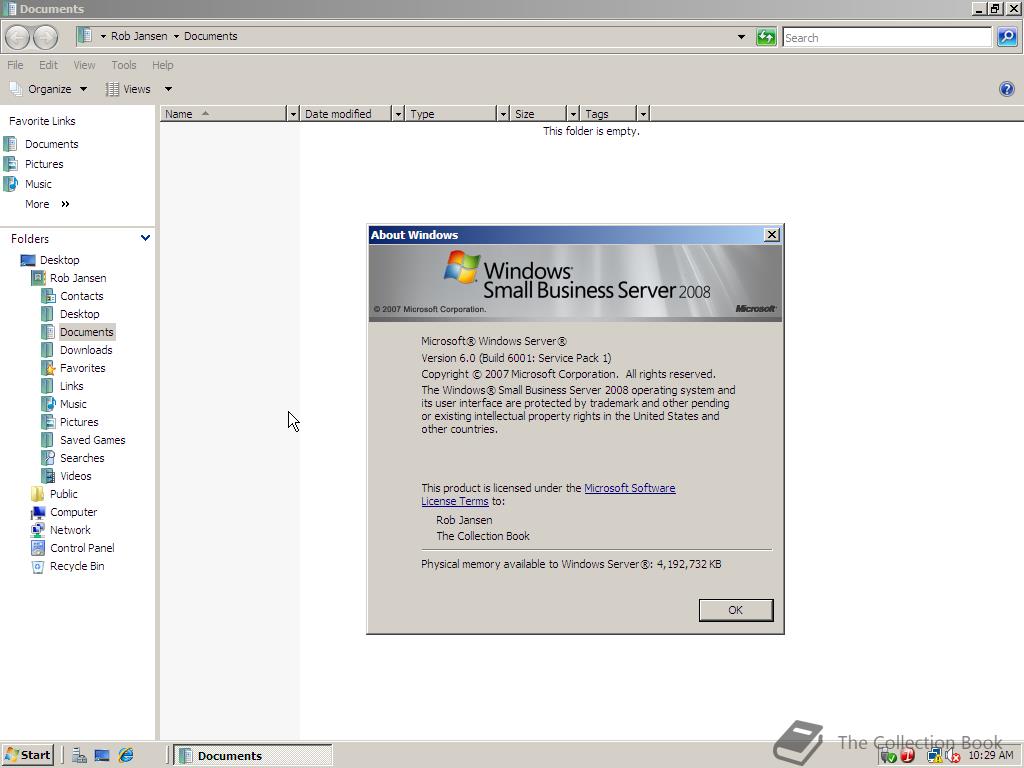This screenshot has width=1024, height=768.
Task: Click the Start button
Action: pos(27,756)
